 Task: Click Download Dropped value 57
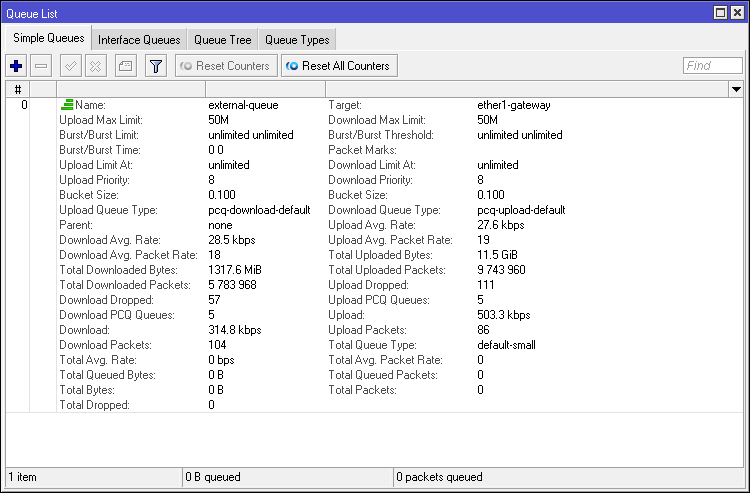pyautogui.click(x=214, y=300)
